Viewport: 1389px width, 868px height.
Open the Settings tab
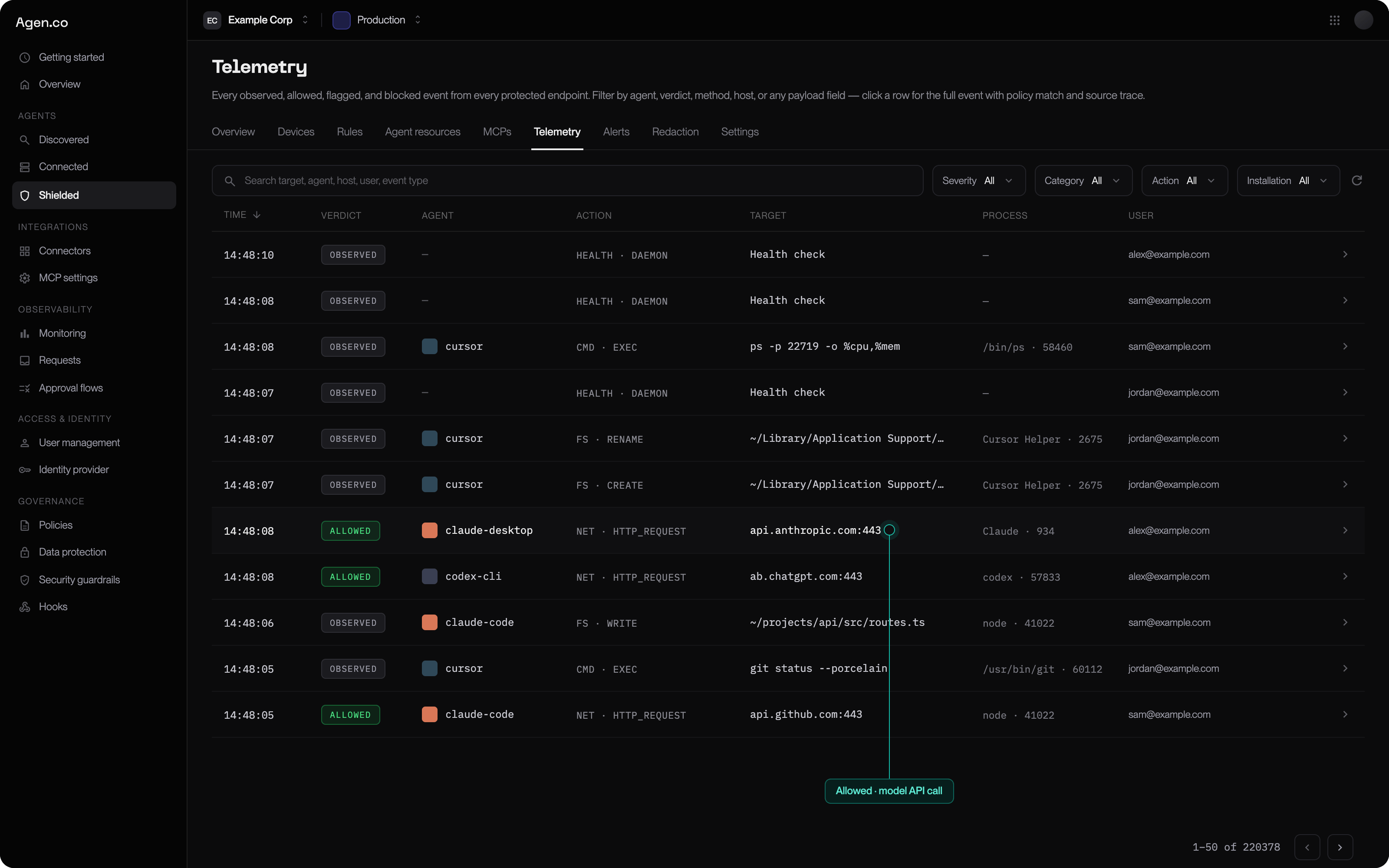tap(739, 132)
